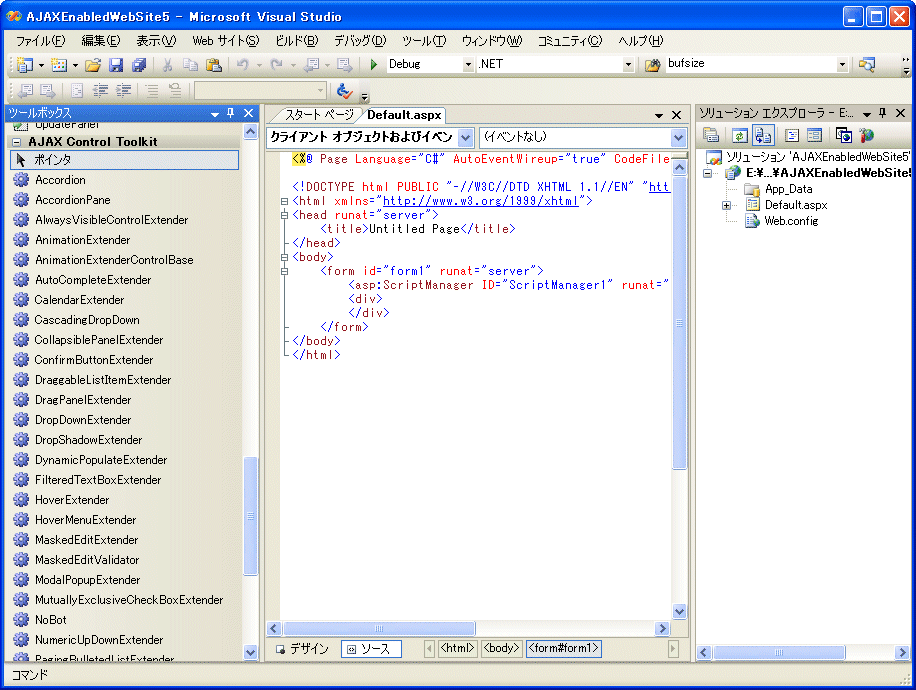
Task: Select Web.config in Solution Explorer
Action: (x=791, y=221)
